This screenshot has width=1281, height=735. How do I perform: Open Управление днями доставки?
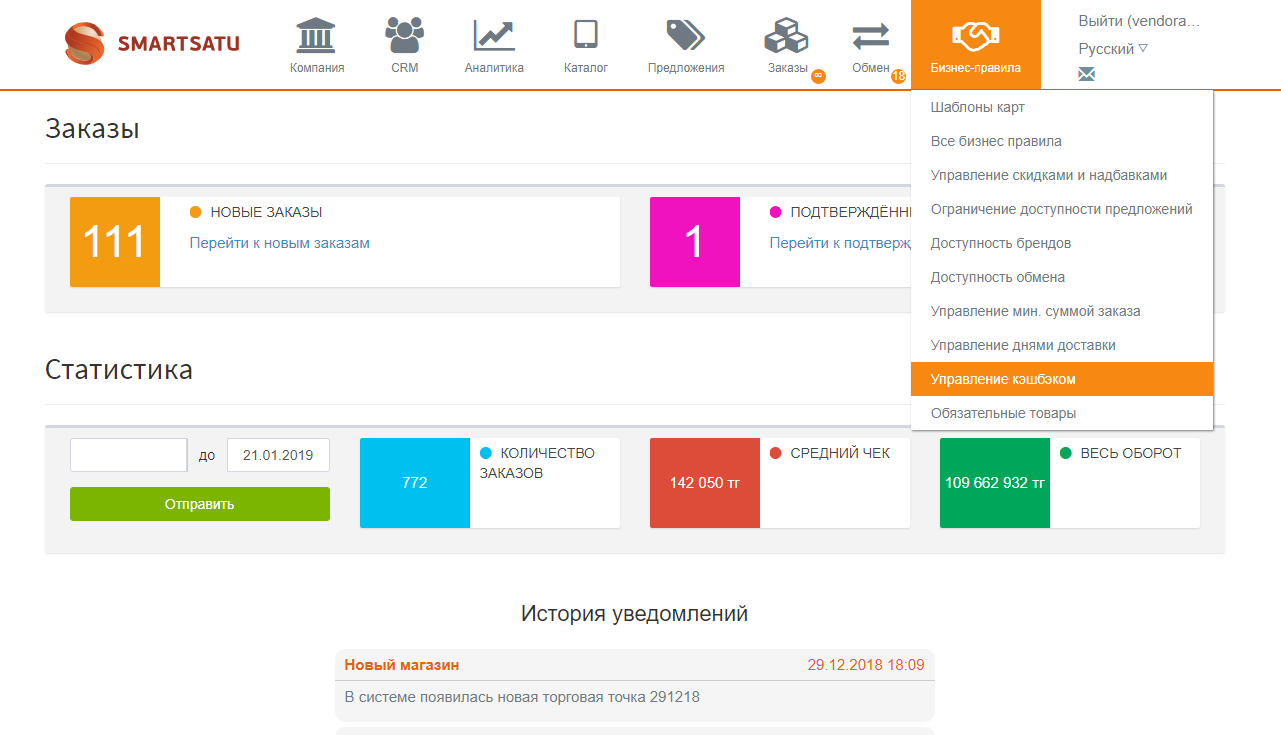pos(1062,345)
